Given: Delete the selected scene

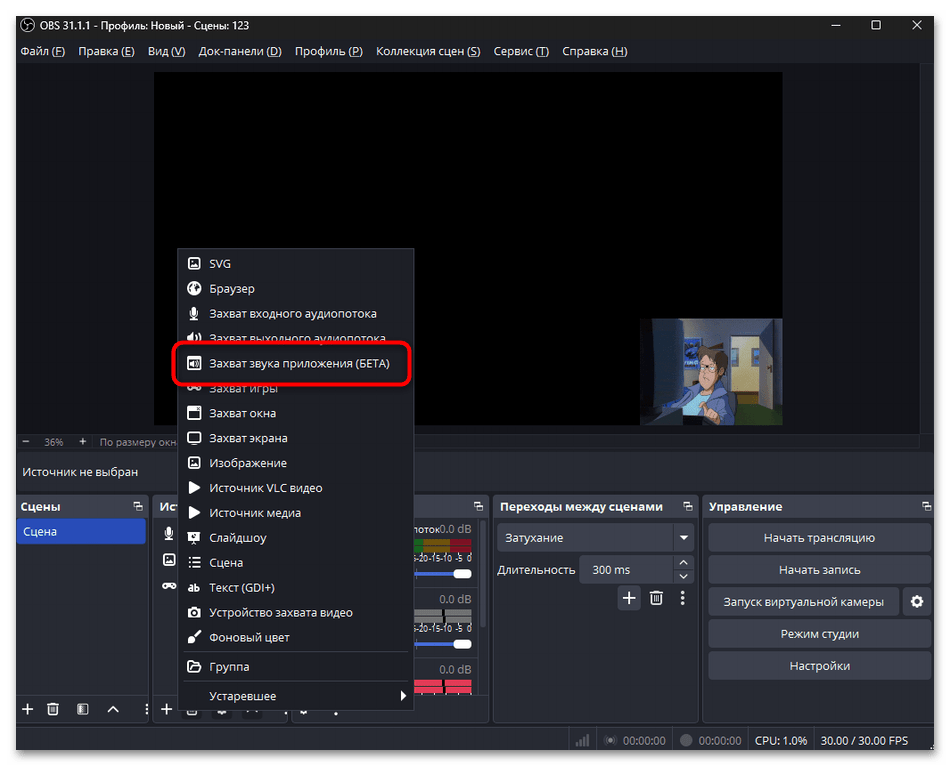Looking at the screenshot, I should click(x=53, y=710).
